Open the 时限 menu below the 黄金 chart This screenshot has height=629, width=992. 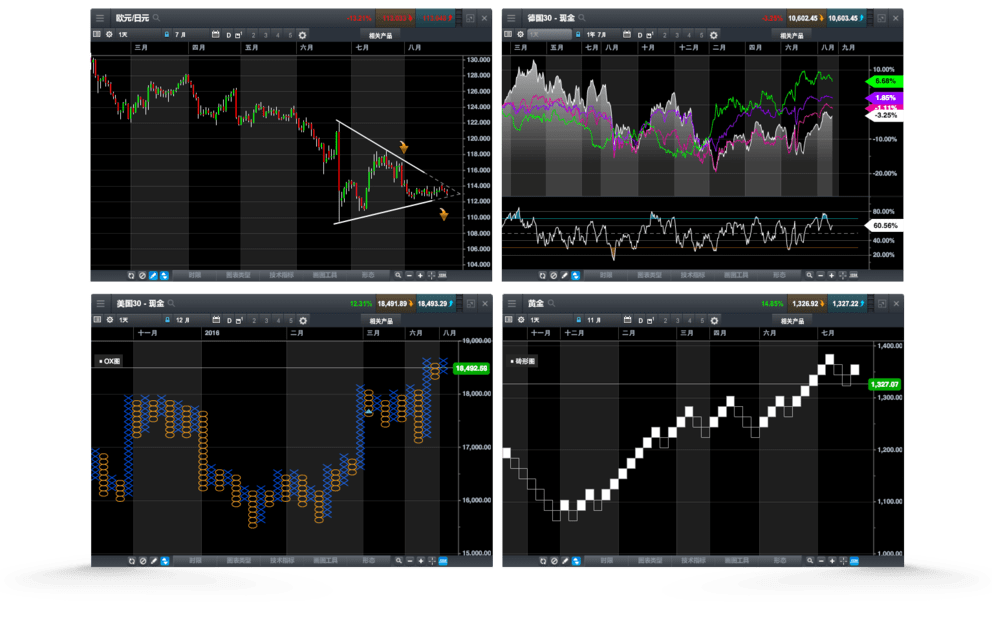point(607,561)
